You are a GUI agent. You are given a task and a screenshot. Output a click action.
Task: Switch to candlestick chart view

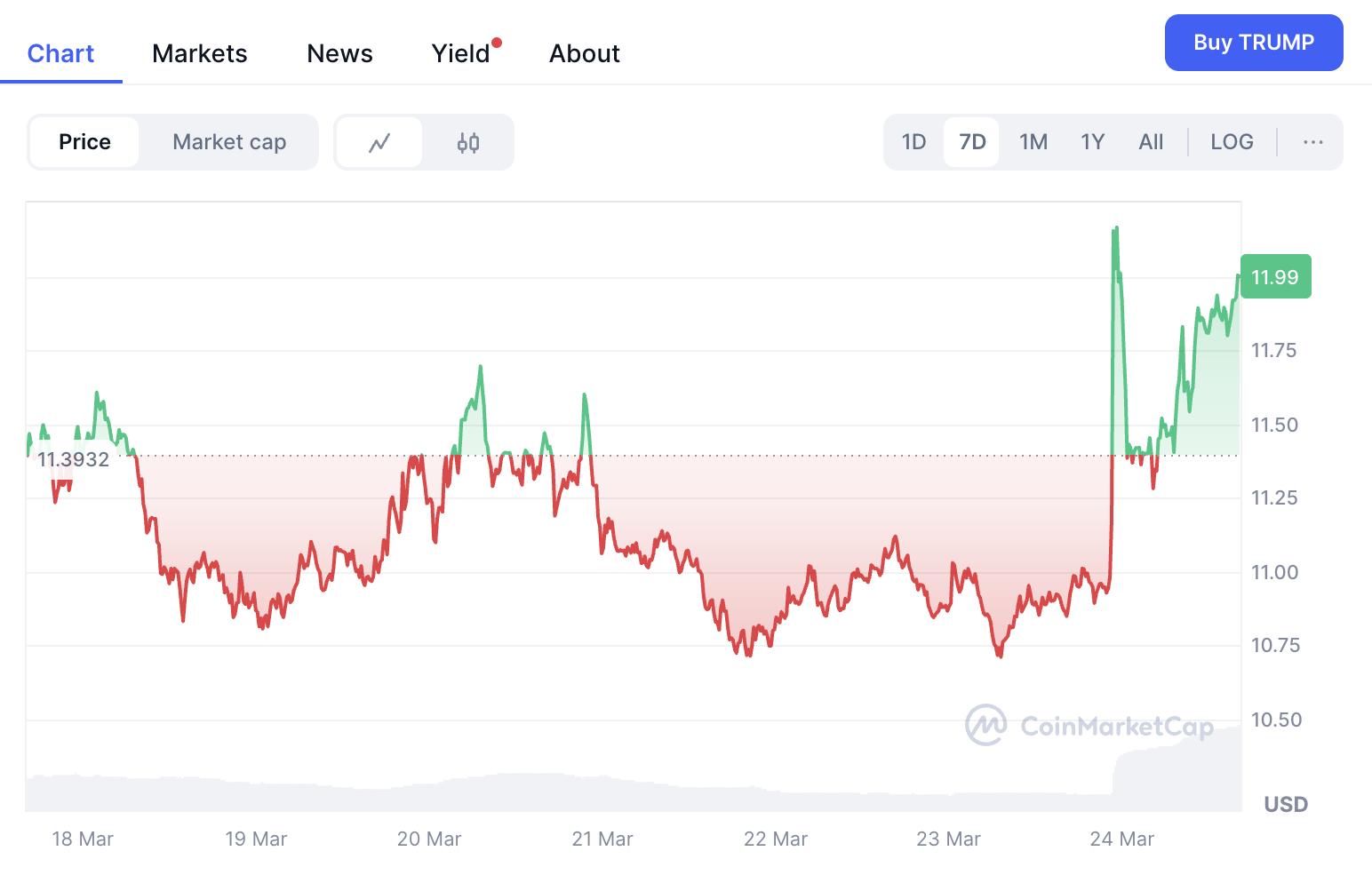(x=469, y=141)
